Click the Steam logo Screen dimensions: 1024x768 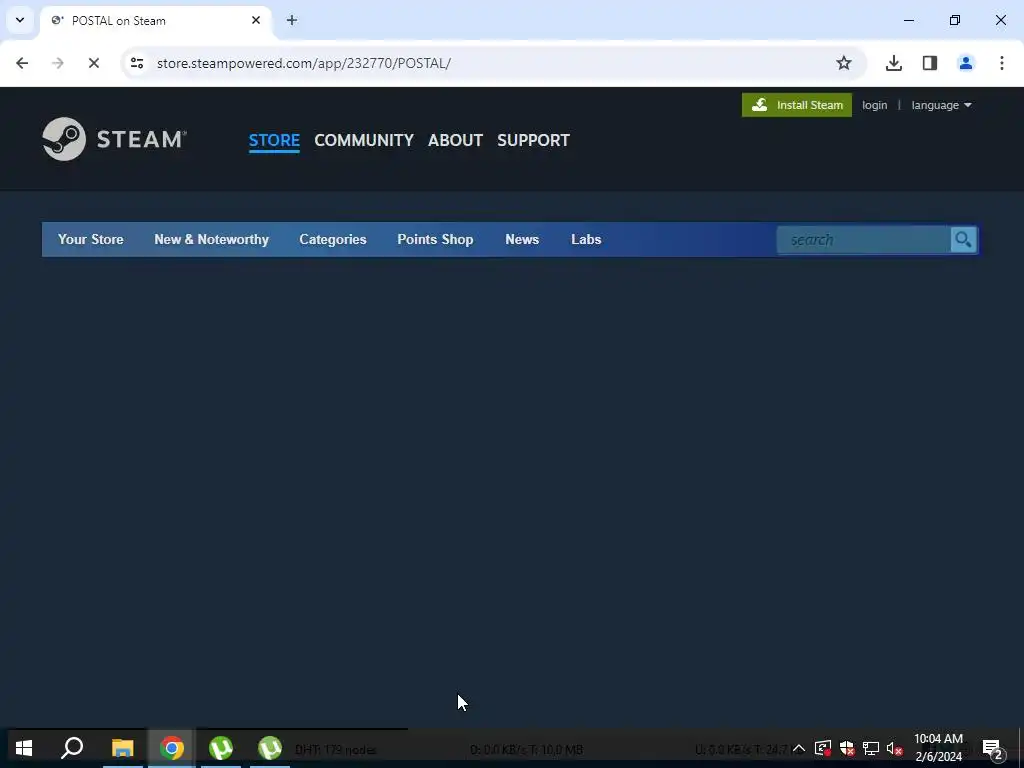[x=114, y=139]
